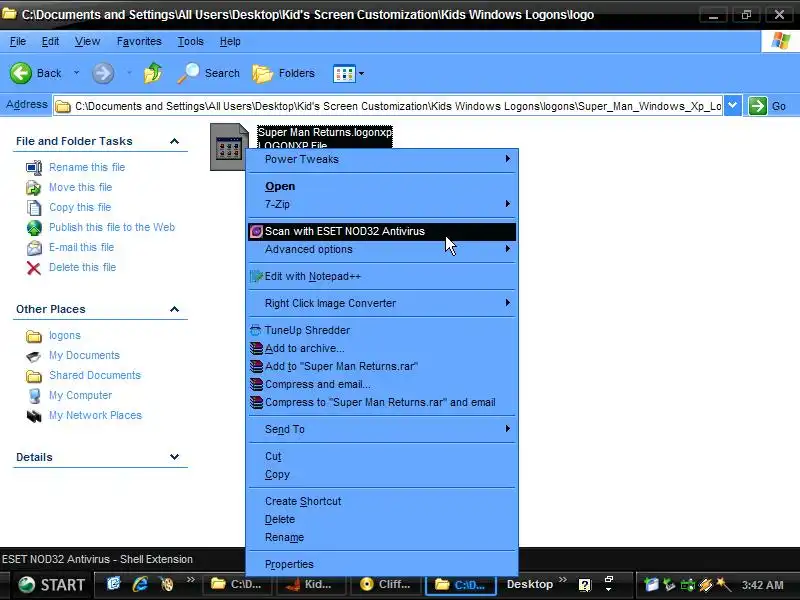Image resolution: width=800 pixels, height=600 pixels.
Task: Launch Internet Explorer from quick launch
Action: [x=140, y=584]
